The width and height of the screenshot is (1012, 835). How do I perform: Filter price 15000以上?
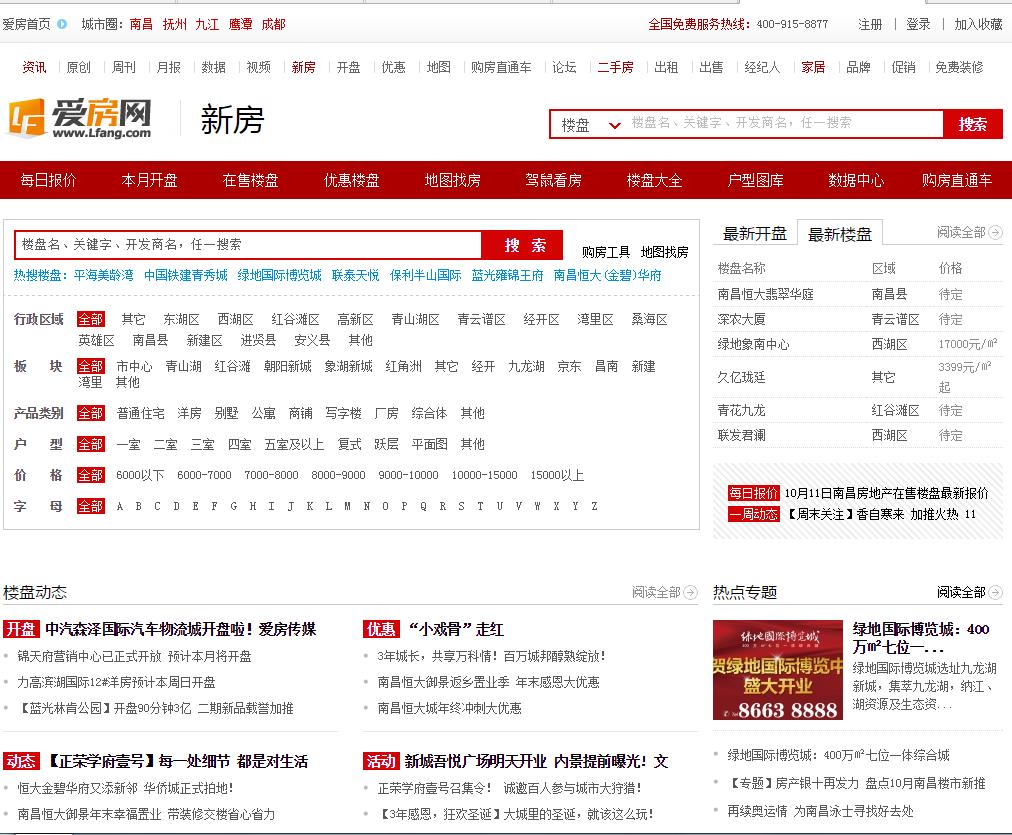coord(557,476)
